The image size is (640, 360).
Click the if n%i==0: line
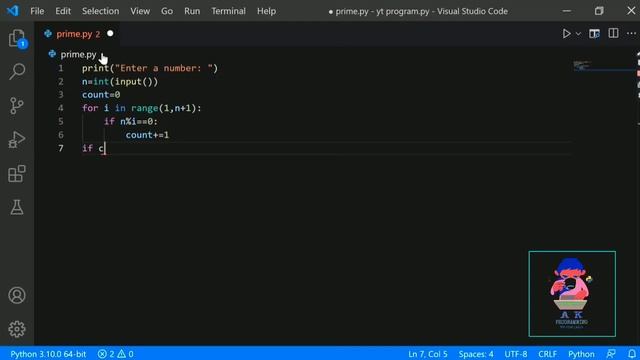pyautogui.click(x=131, y=121)
